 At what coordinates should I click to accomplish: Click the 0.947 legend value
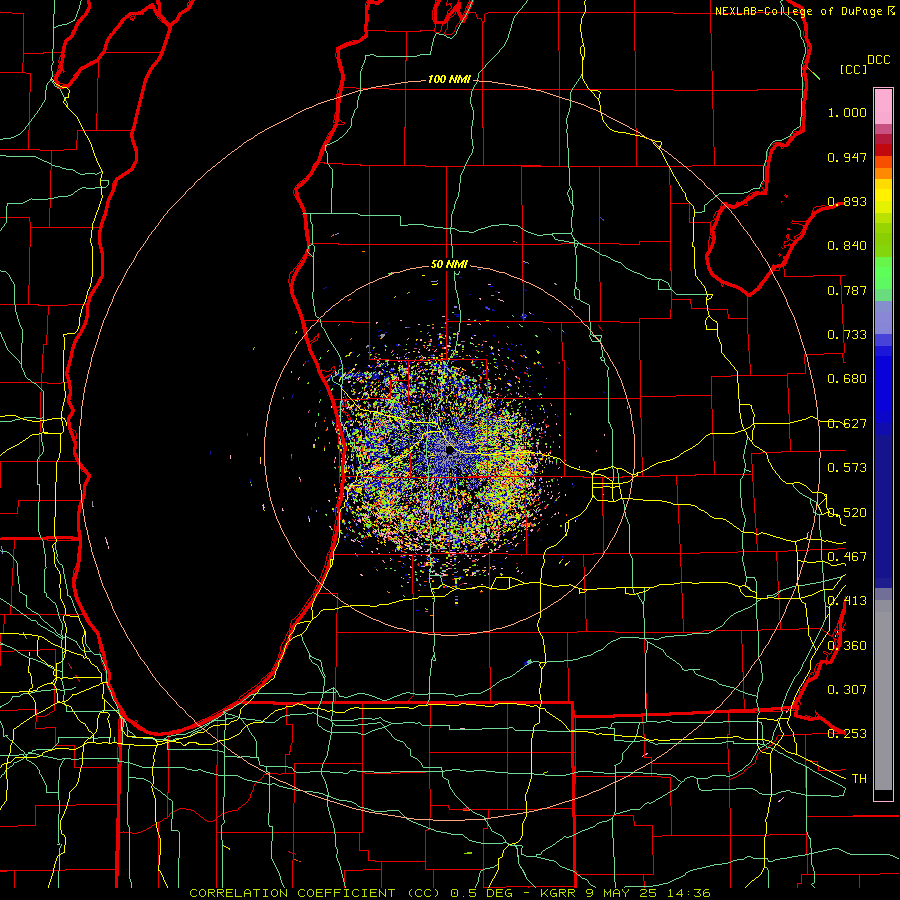847,157
